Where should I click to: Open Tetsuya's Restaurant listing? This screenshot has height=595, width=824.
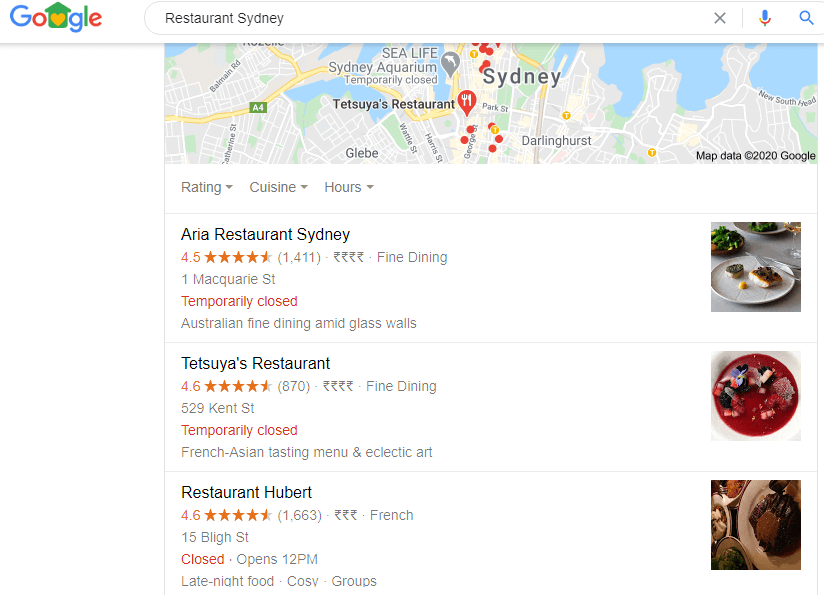[255, 363]
